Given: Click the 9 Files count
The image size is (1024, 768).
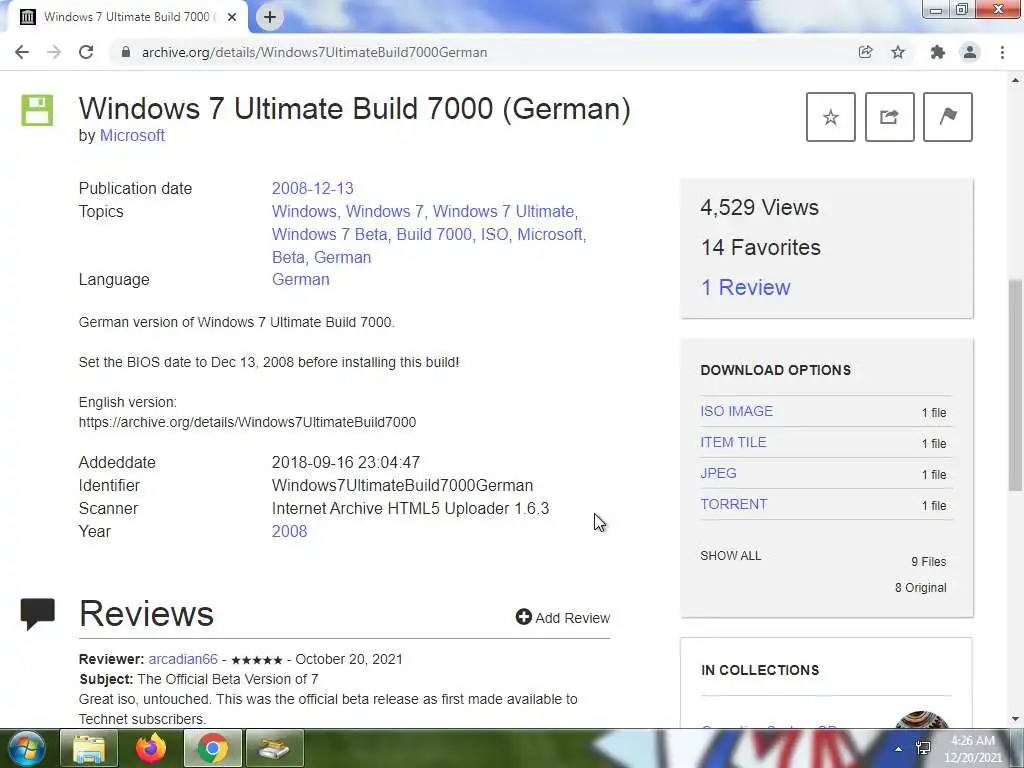Looking at the screenshot, I should (x=929, y=562).
